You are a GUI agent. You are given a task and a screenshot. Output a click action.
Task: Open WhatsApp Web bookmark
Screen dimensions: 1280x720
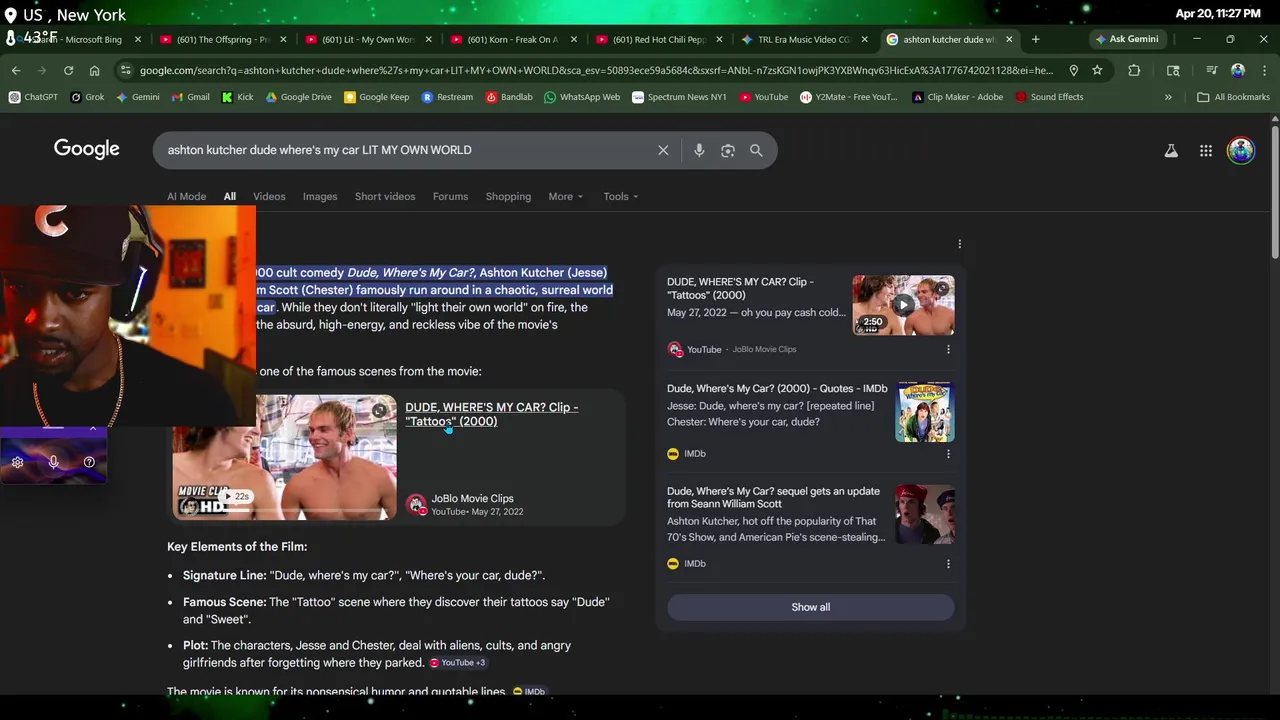point(582,97)
